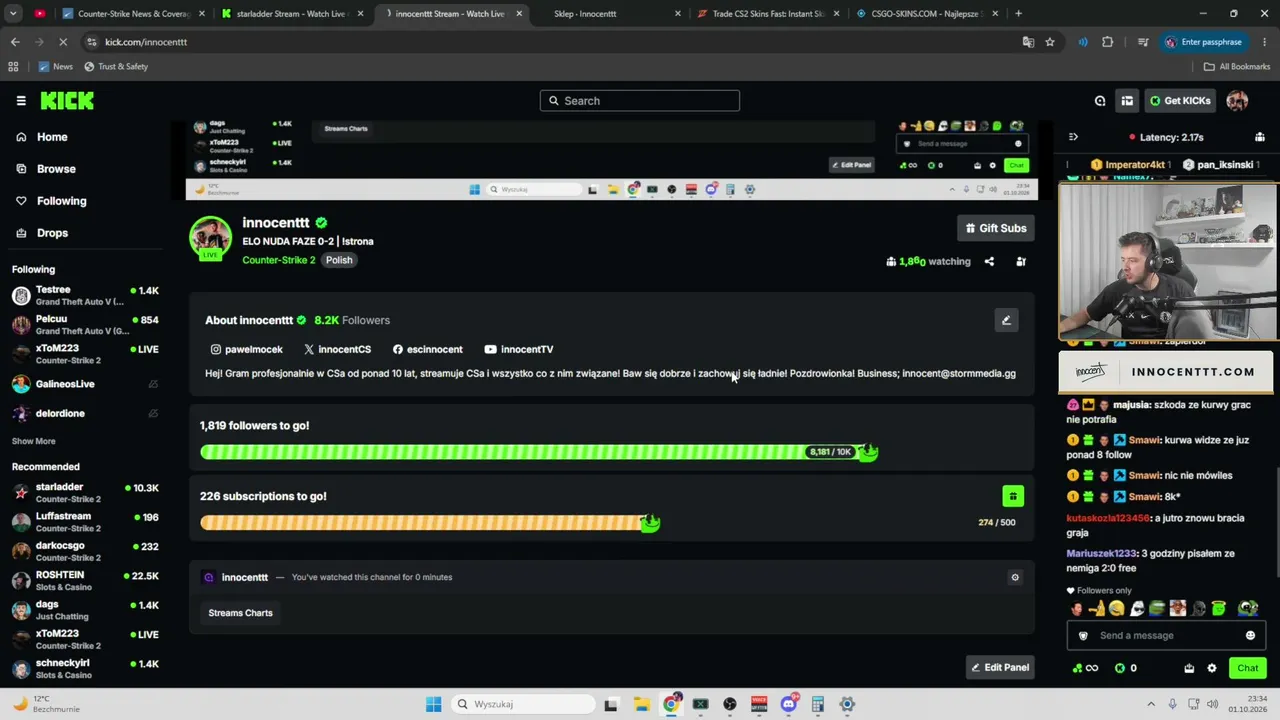Share the innocenttt channel
Screen dimensions: 1280x720
tap(989, 262)
